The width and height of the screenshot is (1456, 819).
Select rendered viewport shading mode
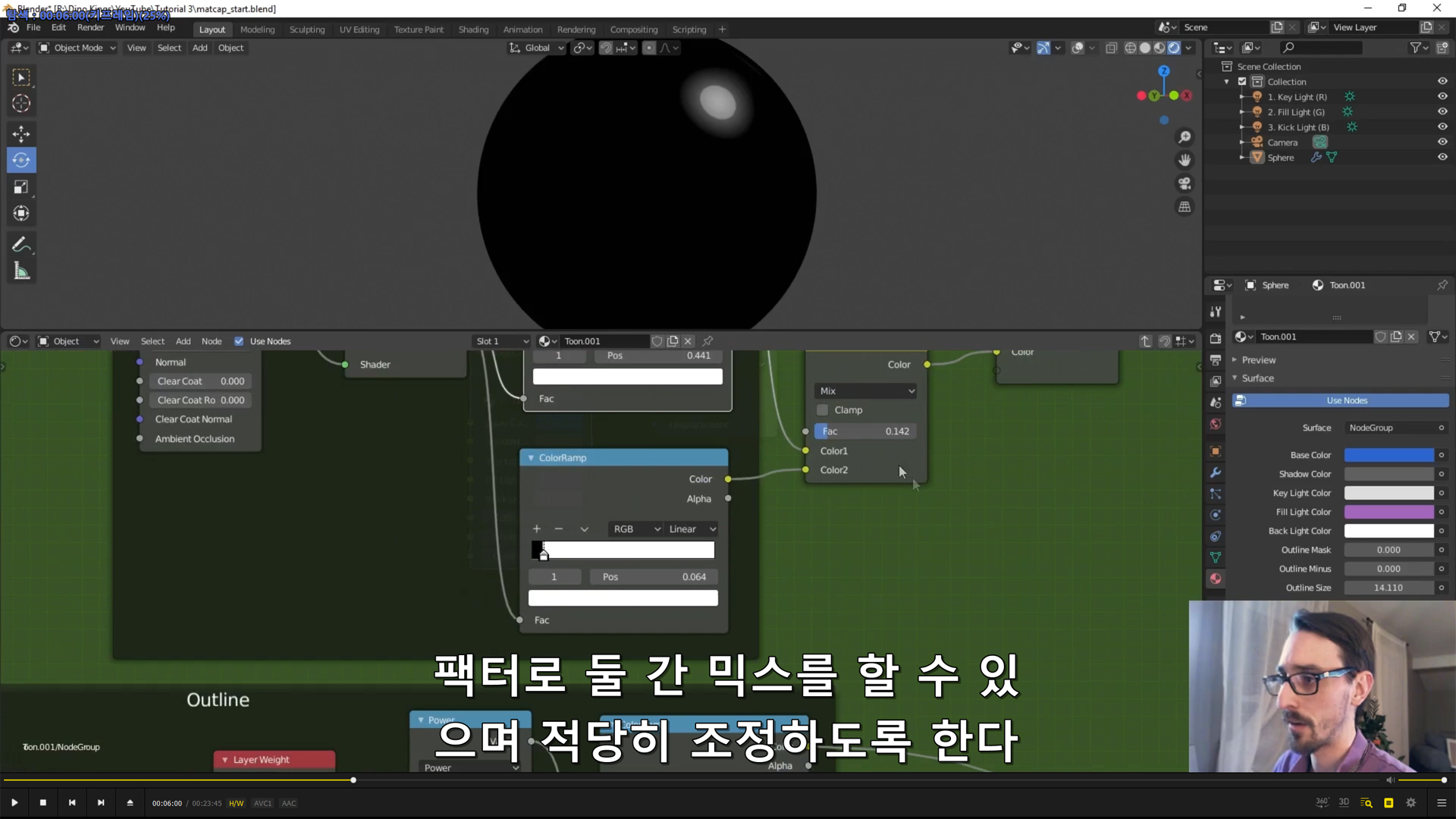click(x=1174, y=48)
